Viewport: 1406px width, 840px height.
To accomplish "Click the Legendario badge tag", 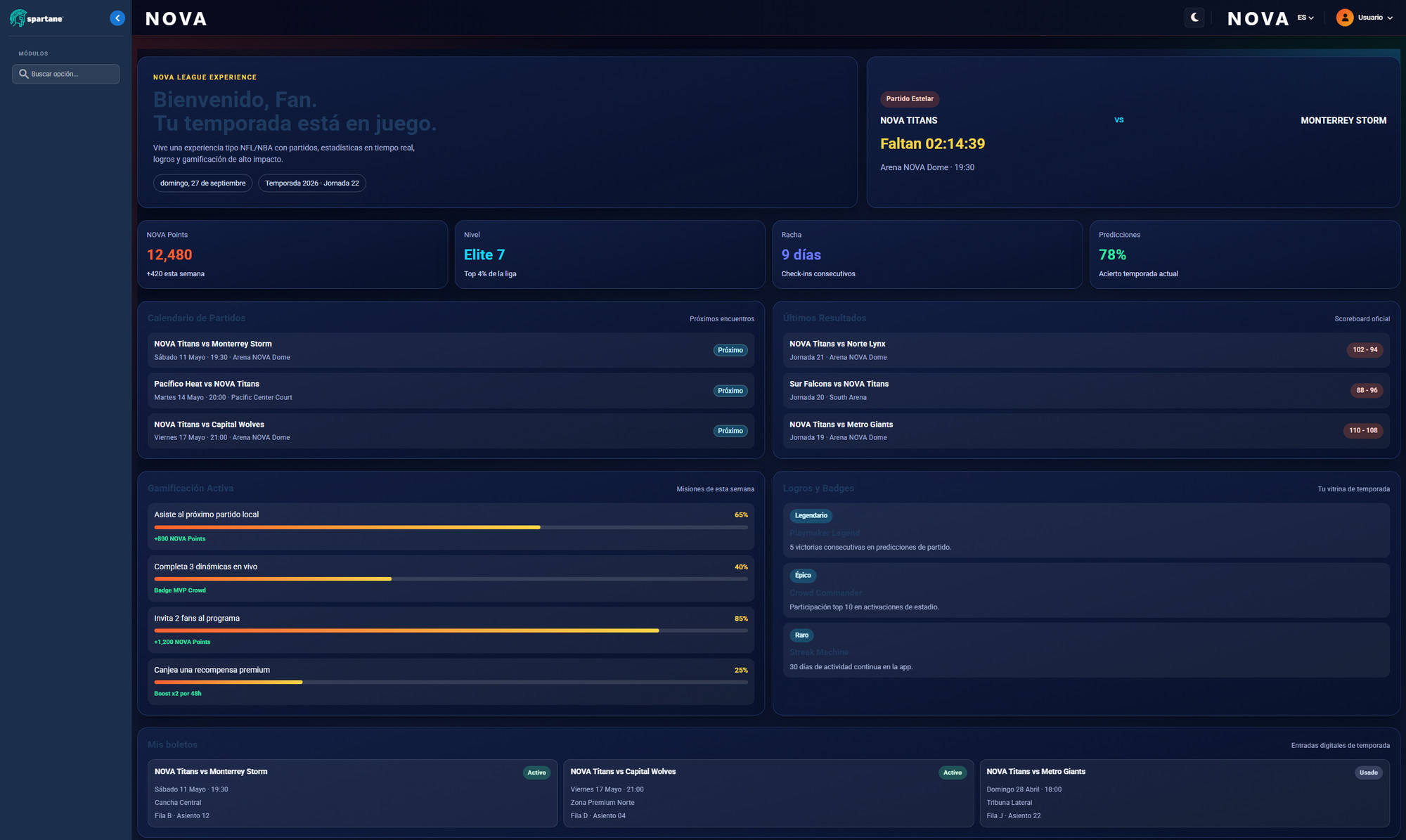I will point(811,516).
